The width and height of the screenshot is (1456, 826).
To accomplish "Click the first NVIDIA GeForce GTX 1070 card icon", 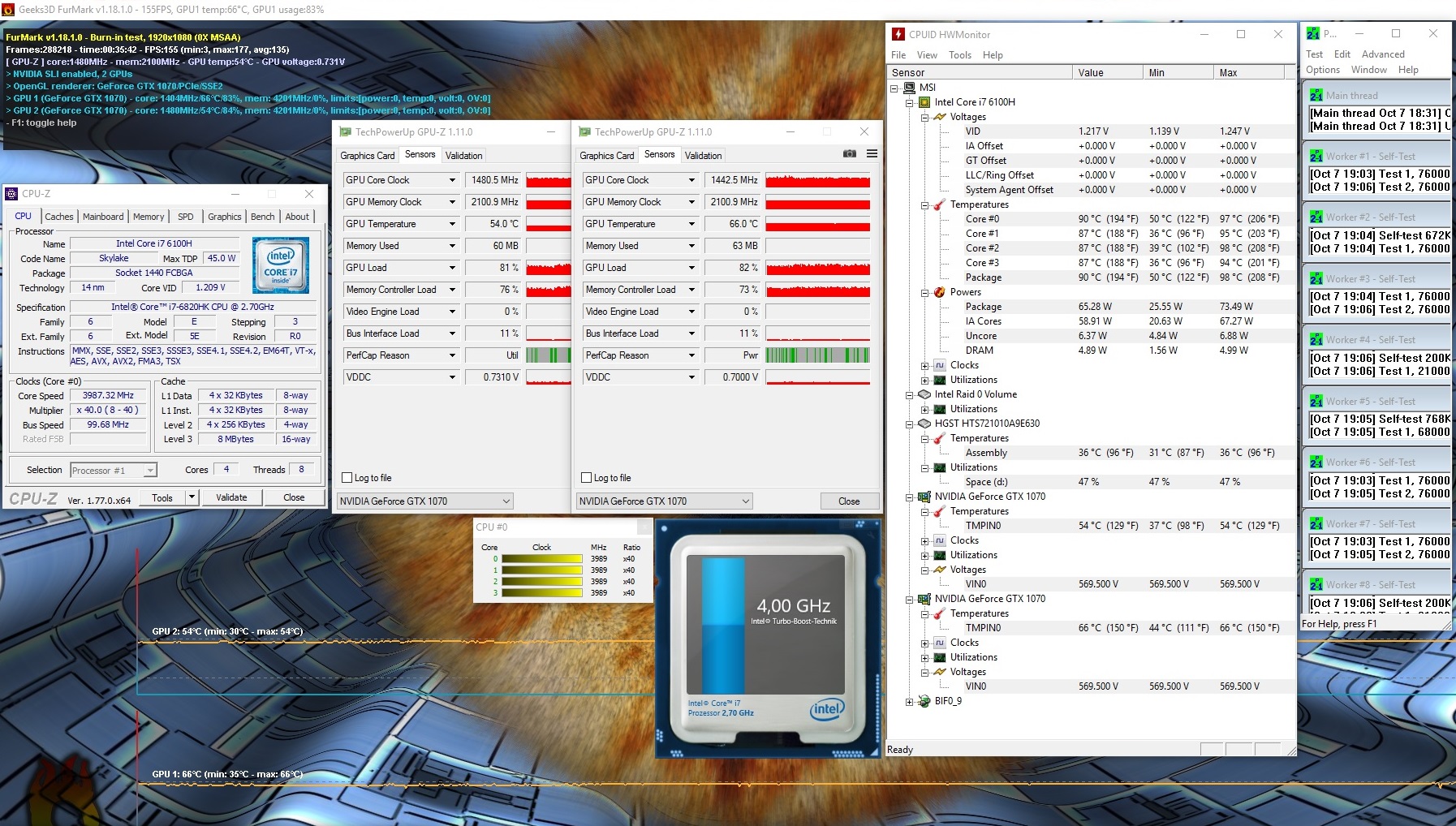I will 924,497.
